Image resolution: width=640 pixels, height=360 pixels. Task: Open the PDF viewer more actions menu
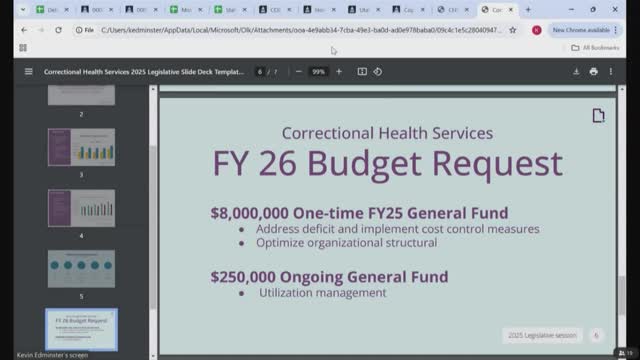(611, 72)
